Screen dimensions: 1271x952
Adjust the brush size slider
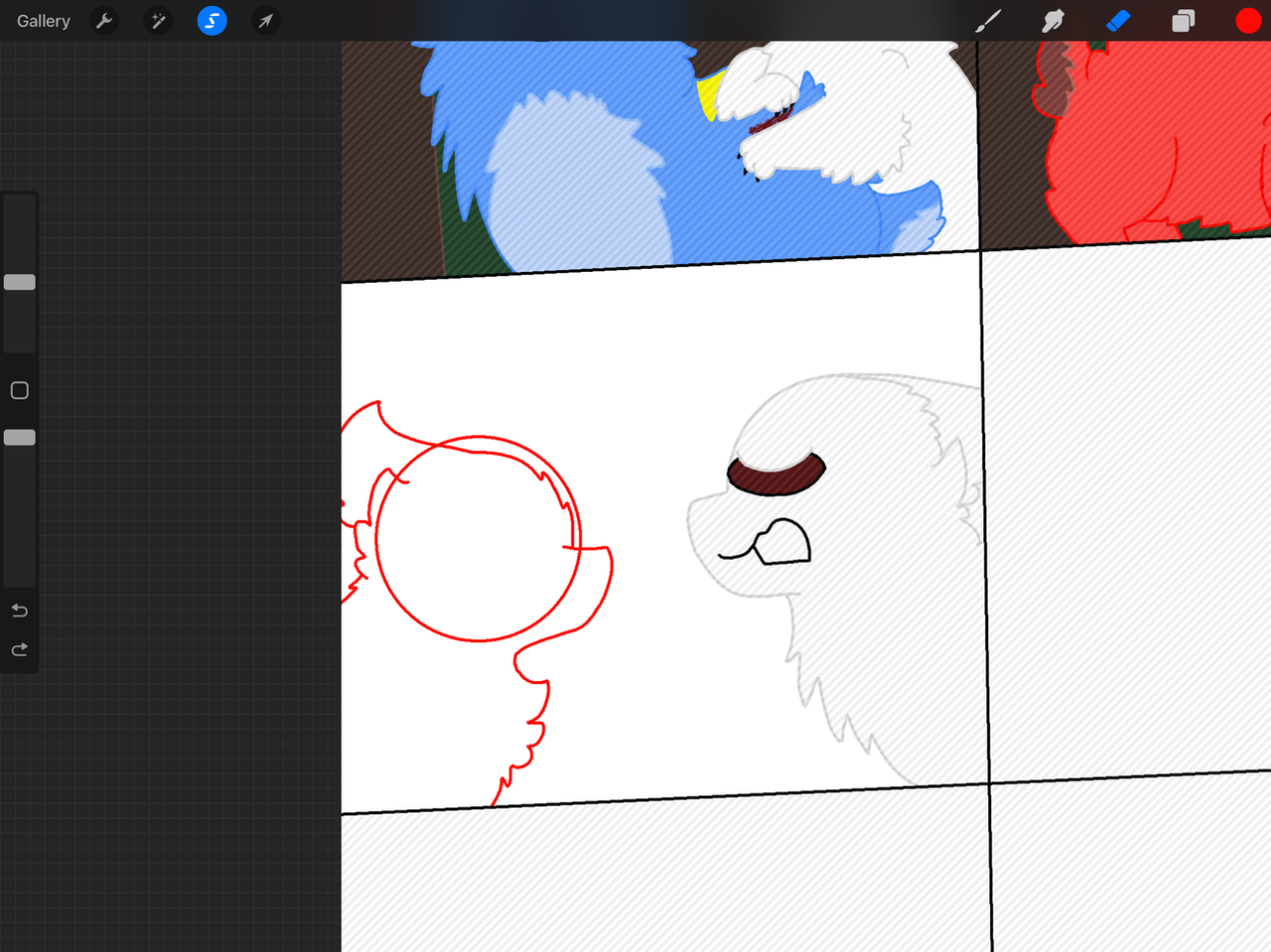(20, 282)
